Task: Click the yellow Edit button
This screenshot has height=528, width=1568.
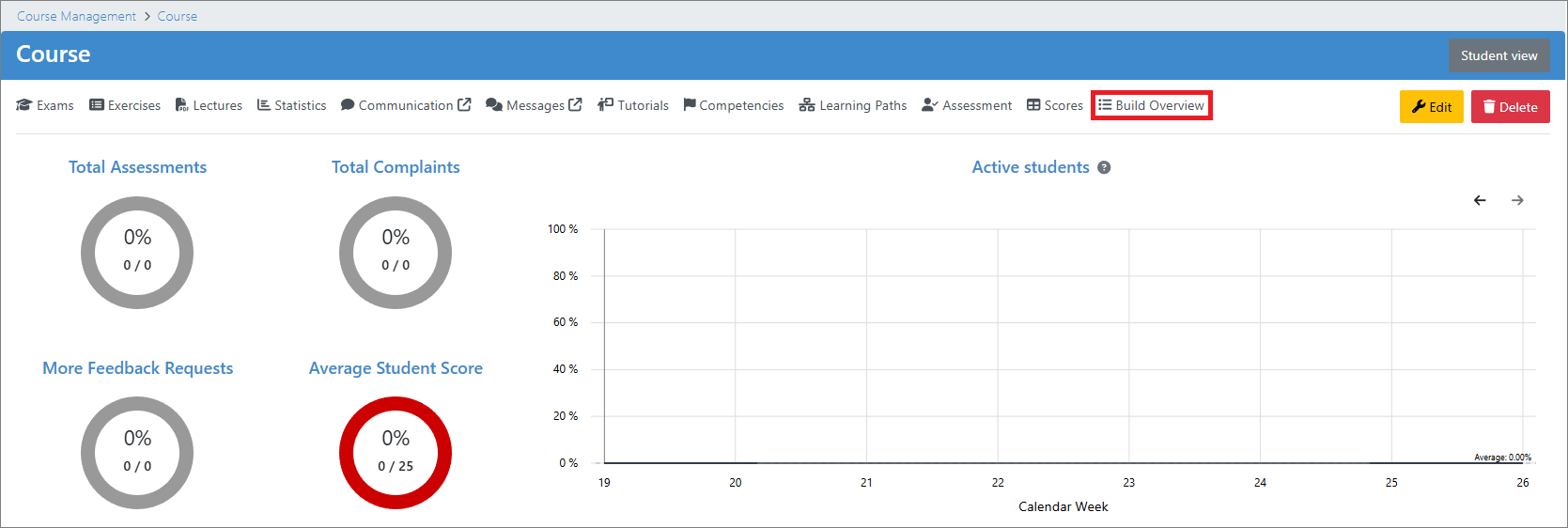Action: (1431, 107)
